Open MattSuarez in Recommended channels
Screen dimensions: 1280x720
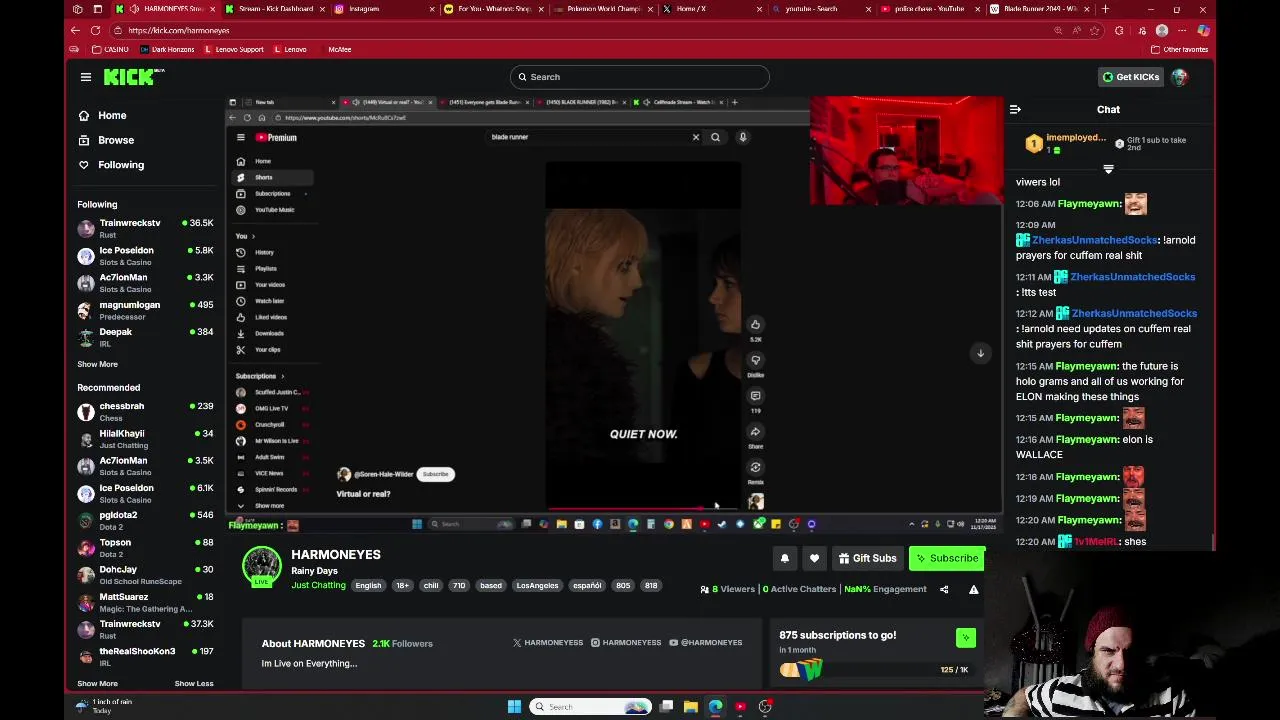[x=146, y=602]
